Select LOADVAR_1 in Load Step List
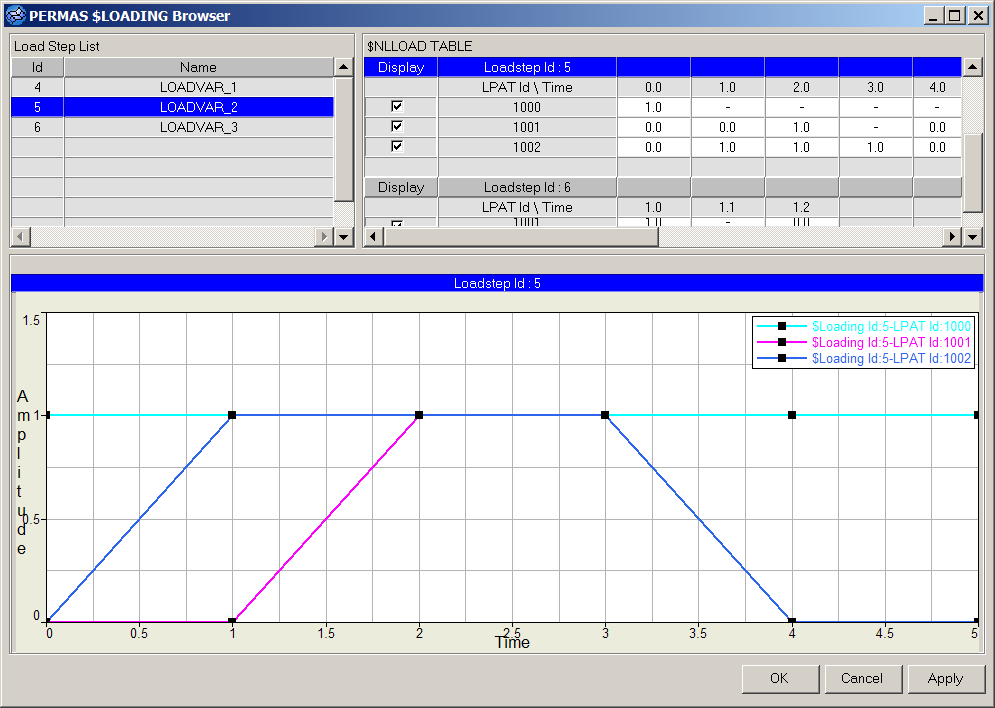 [198, 87]
